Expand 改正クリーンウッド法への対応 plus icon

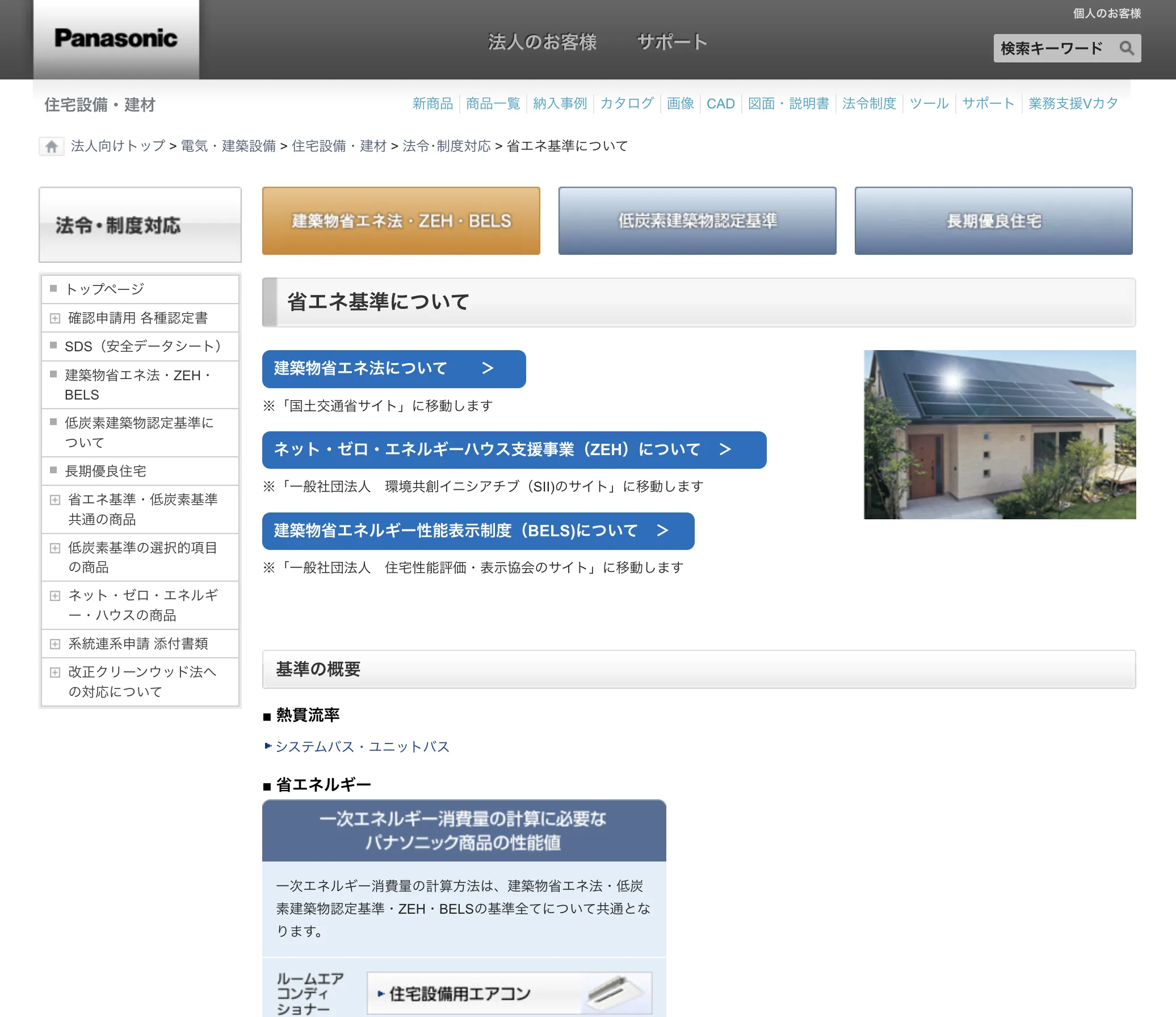pos(55,673)
